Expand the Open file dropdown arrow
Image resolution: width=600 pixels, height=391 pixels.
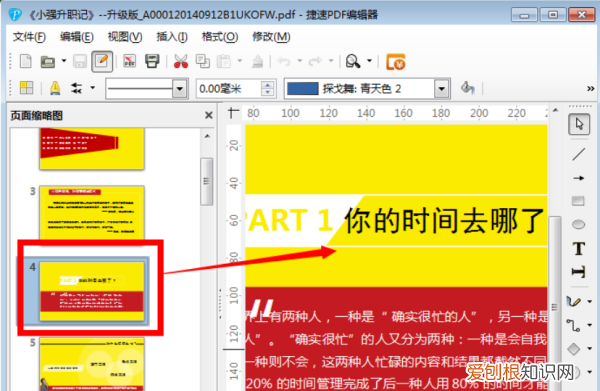tap(64, 61)
